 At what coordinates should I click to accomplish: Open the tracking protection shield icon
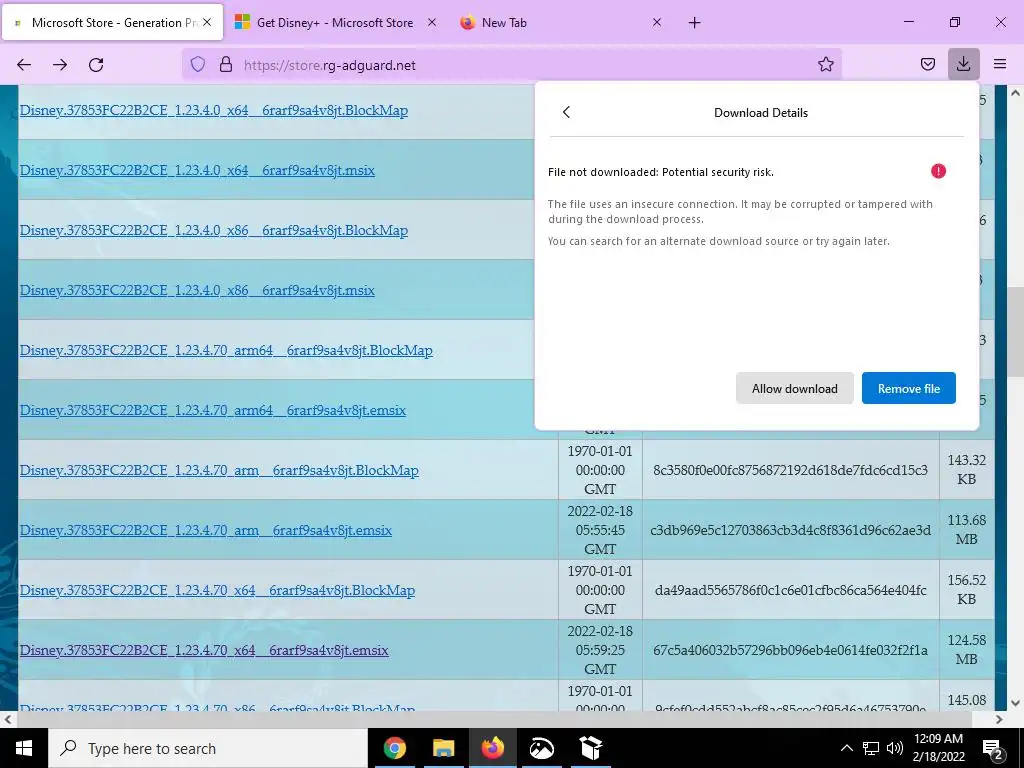[198, 65]
